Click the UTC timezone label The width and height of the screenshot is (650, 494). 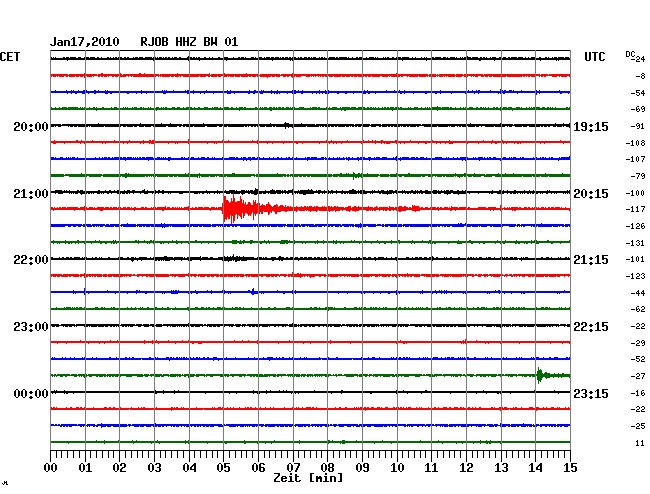(594, 57)
